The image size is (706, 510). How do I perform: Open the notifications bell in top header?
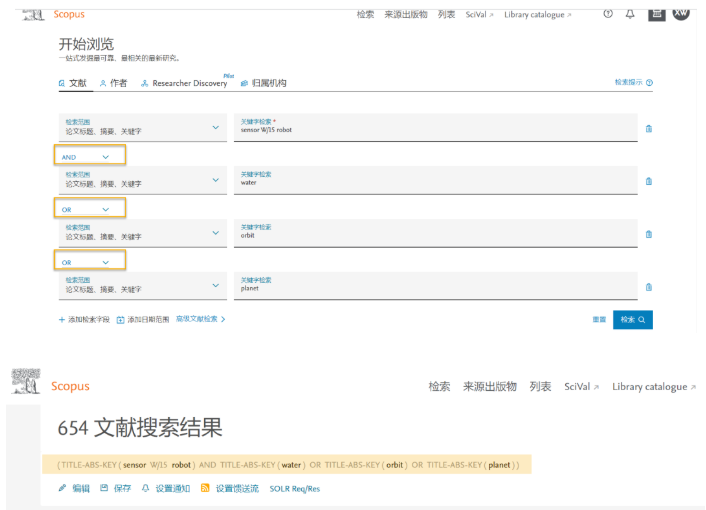point(630,13)
